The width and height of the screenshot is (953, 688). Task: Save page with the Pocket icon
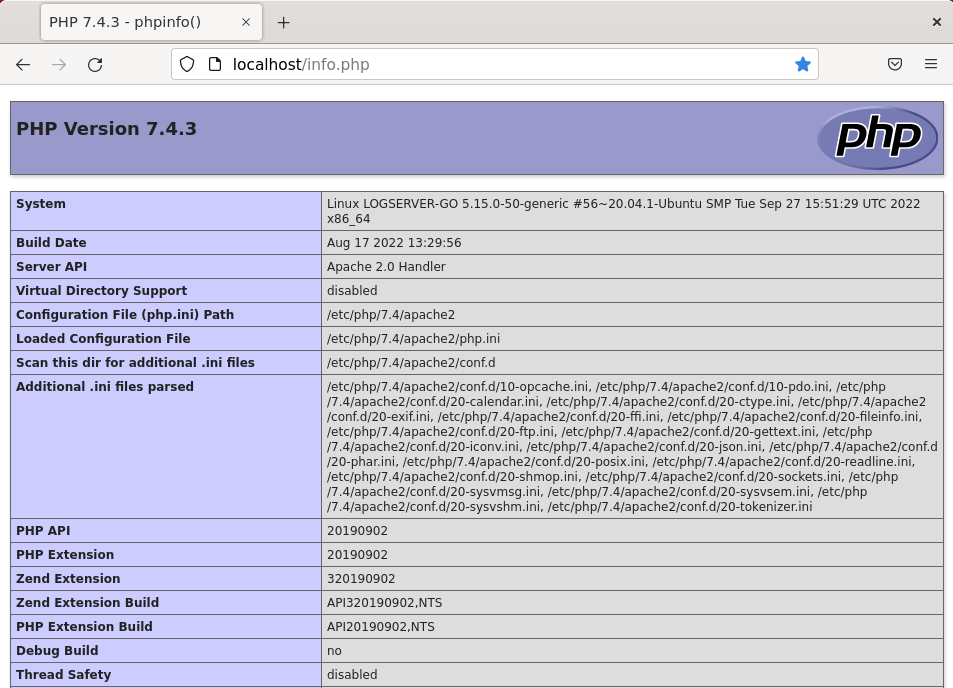(895, 65)
